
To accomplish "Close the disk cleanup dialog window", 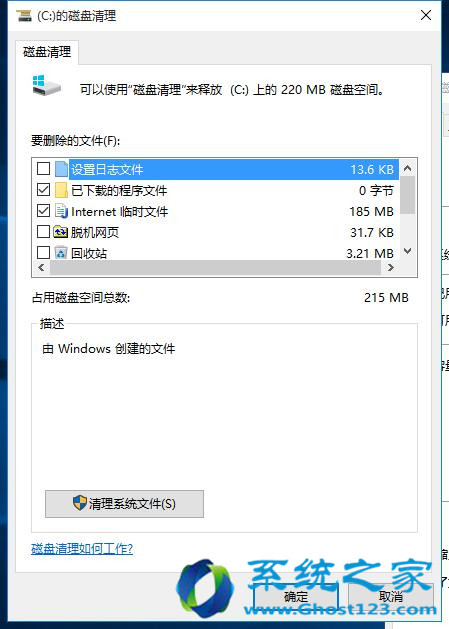I will pos(426,15).
